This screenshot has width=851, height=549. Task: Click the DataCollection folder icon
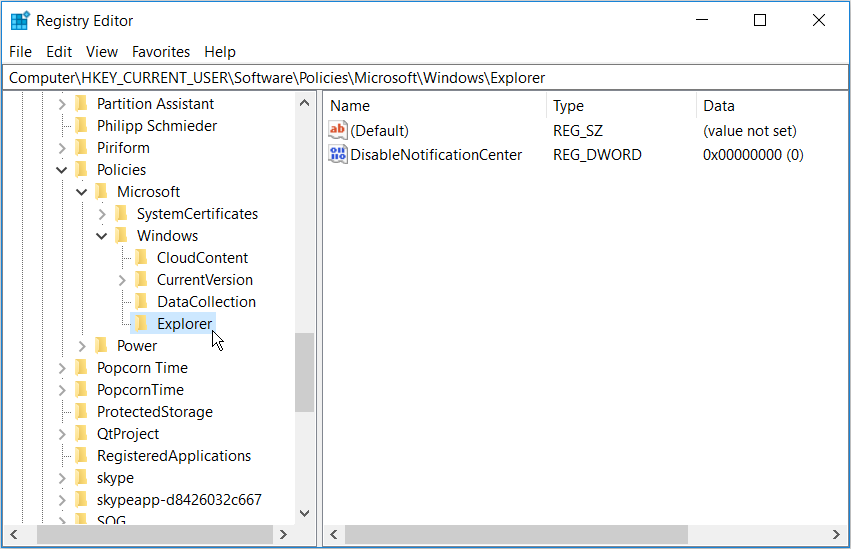point(142,301)
